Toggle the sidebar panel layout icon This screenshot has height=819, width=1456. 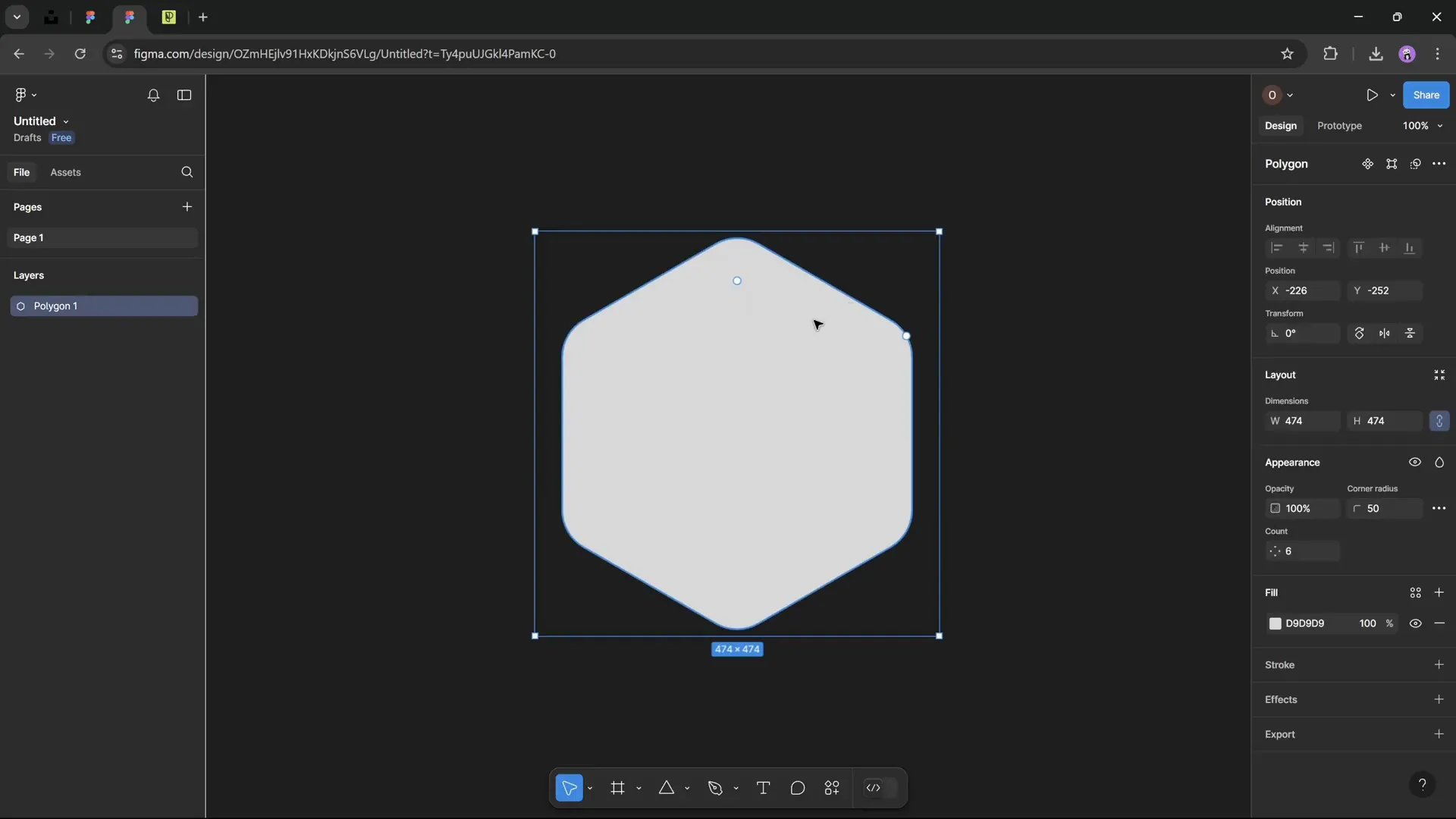coord(184,95)
